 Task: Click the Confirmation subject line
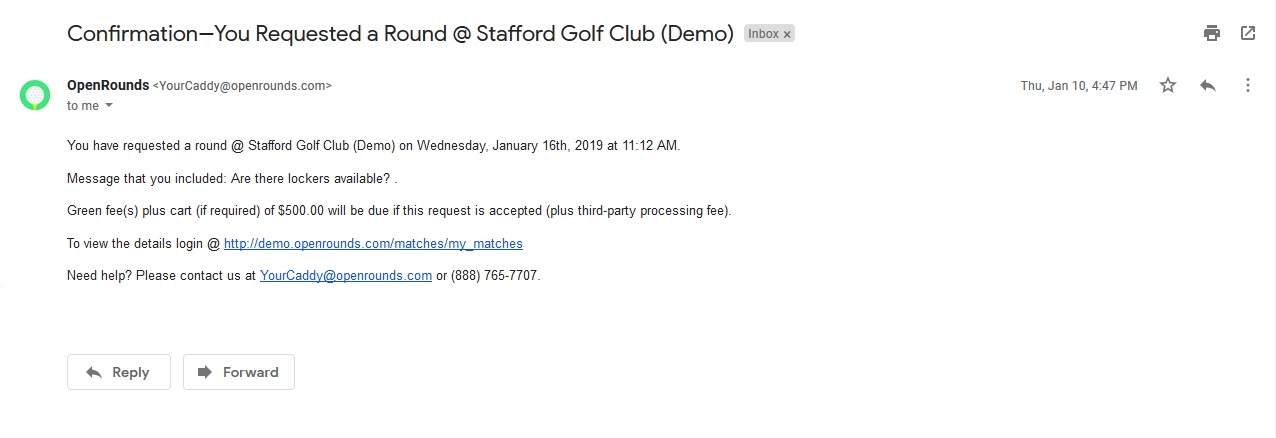401,33
